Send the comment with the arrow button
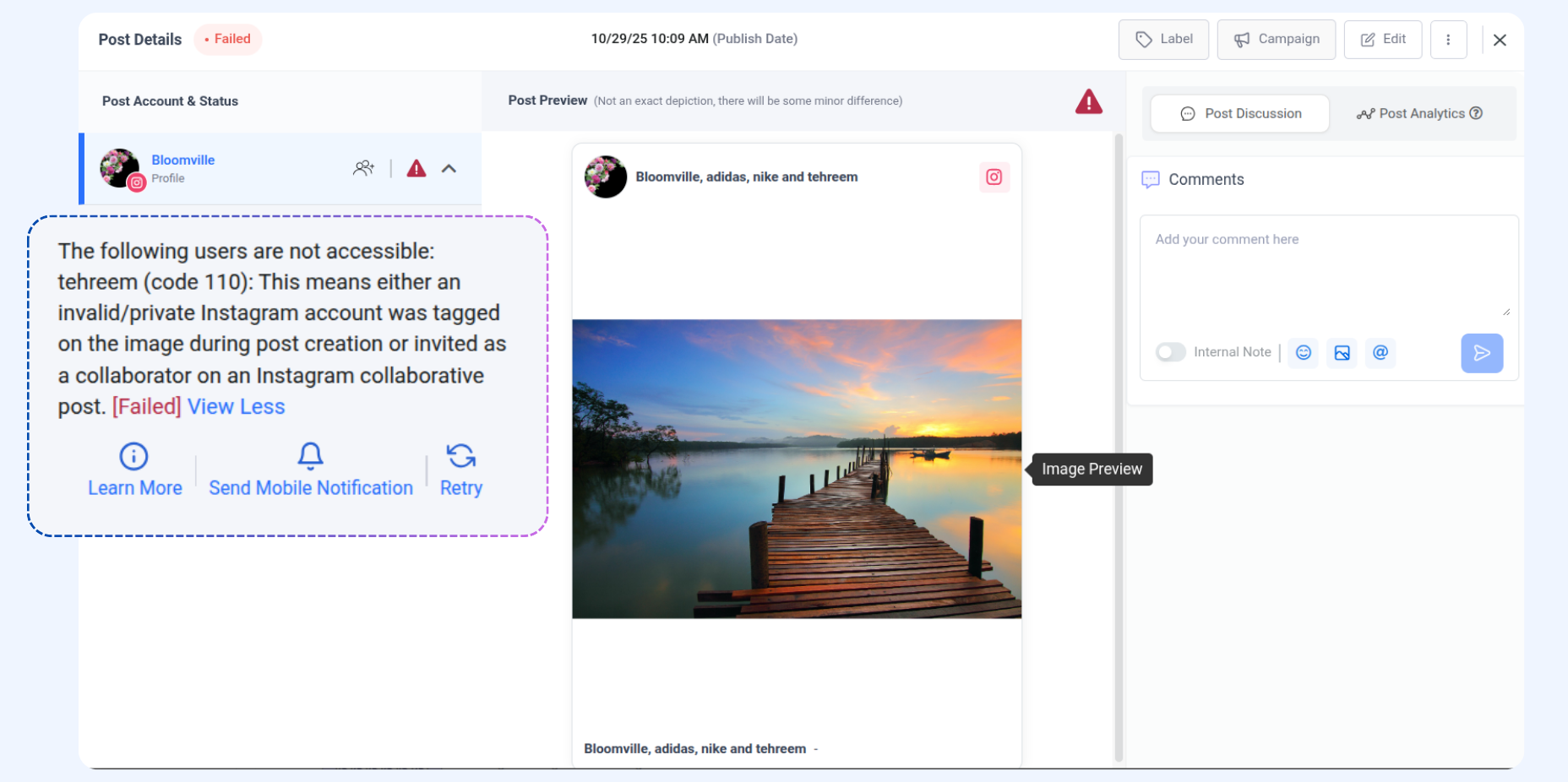 (x=1482, y=353)
